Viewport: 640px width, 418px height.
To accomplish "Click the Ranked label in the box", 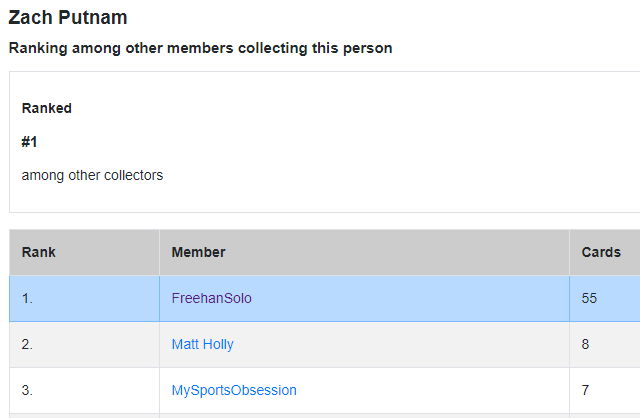I will [47, 108].
